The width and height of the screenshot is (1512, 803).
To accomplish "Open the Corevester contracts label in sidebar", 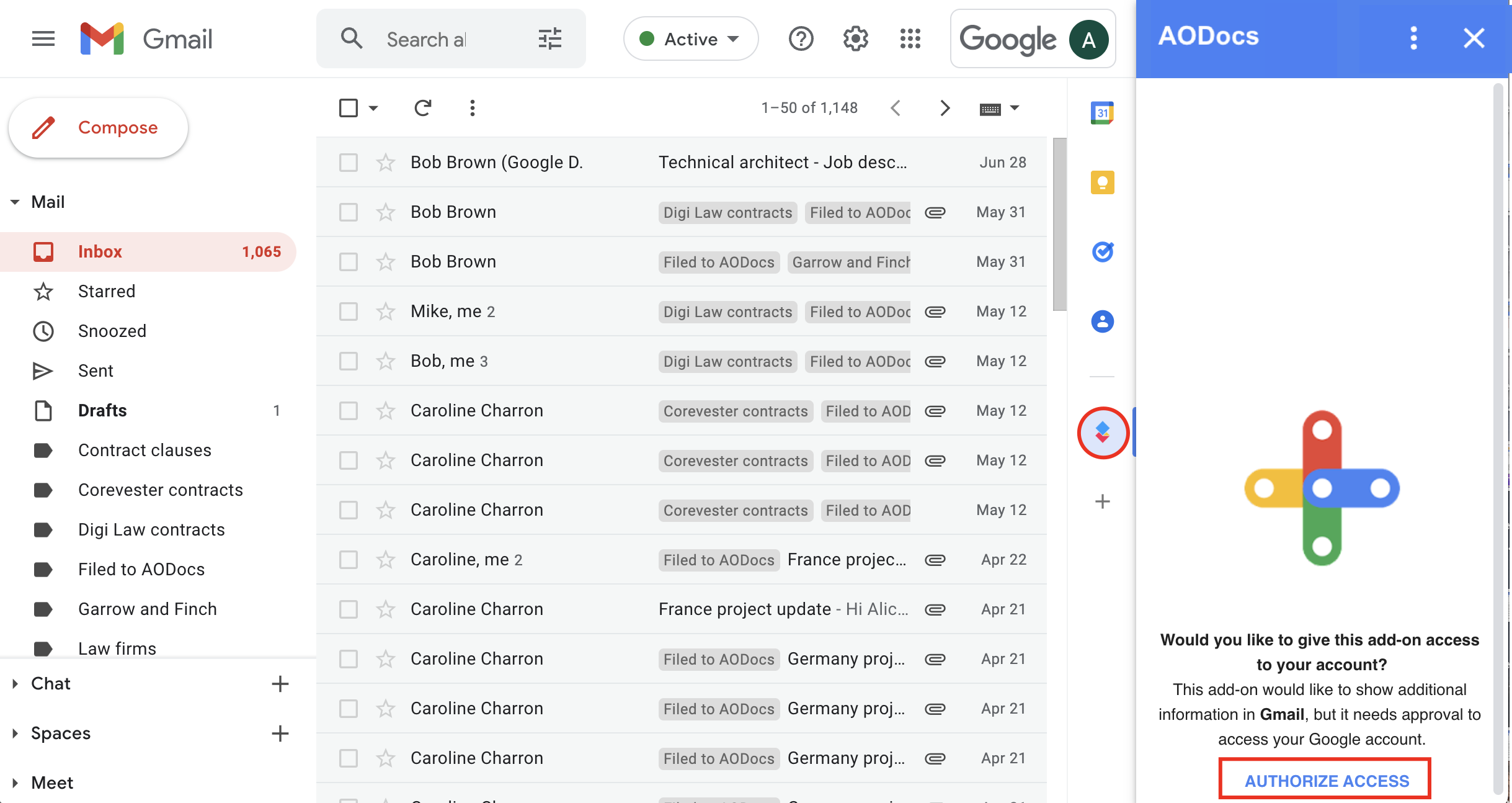I will [x=148, y=490].
